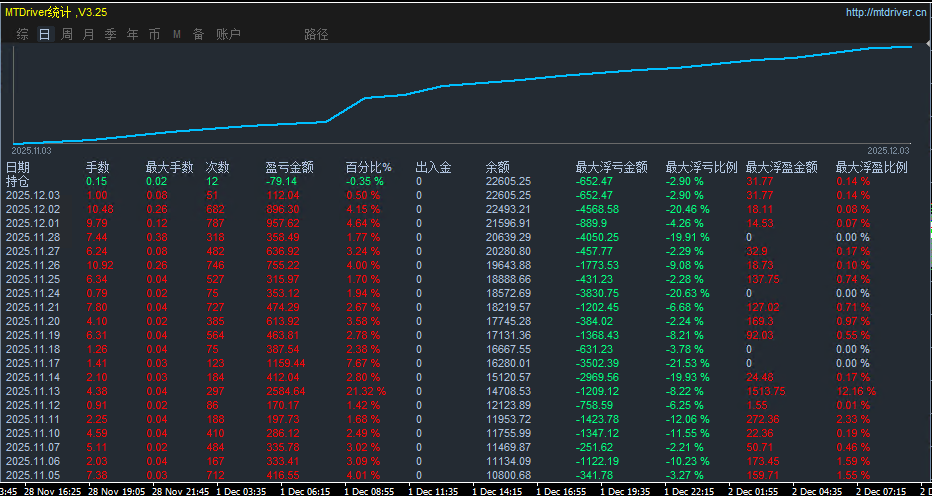Click the gray price-scale arrow marker
This screenshot has width=932, height=496.
point(927,45)
